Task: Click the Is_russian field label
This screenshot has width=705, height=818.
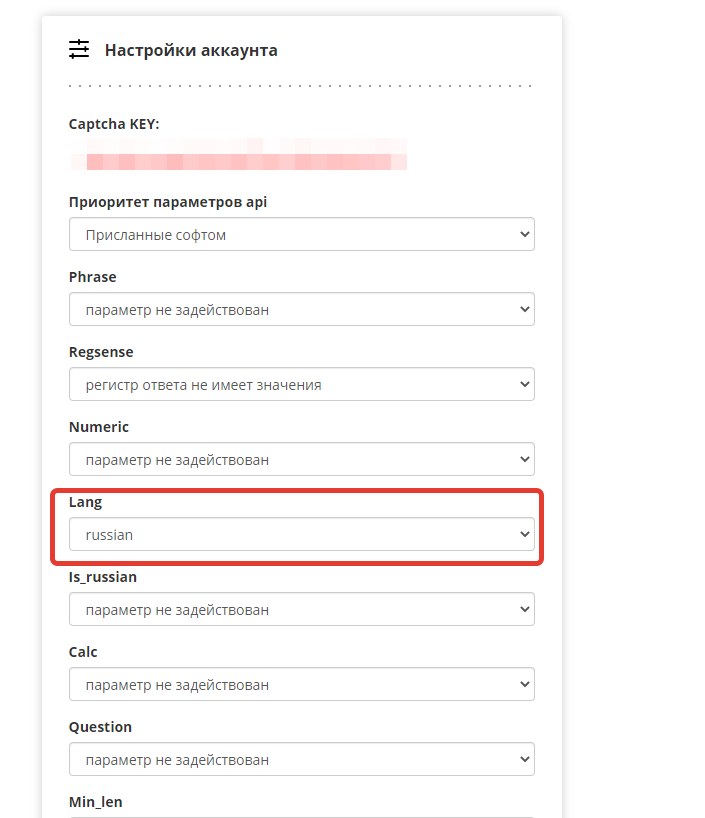Action: [103, 577]
